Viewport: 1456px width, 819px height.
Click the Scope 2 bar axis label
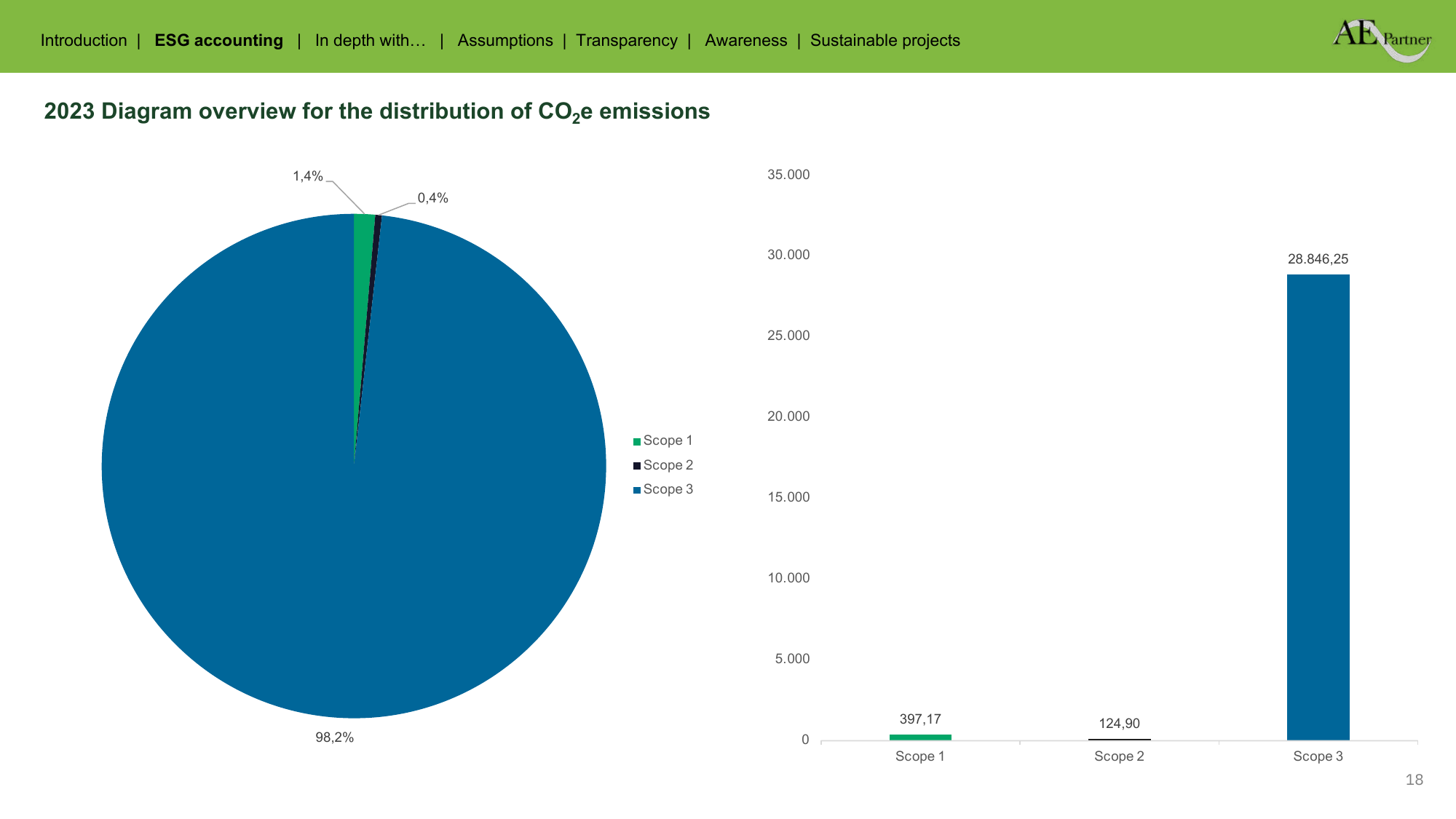pyautogui.click(x=1119, y=756)
